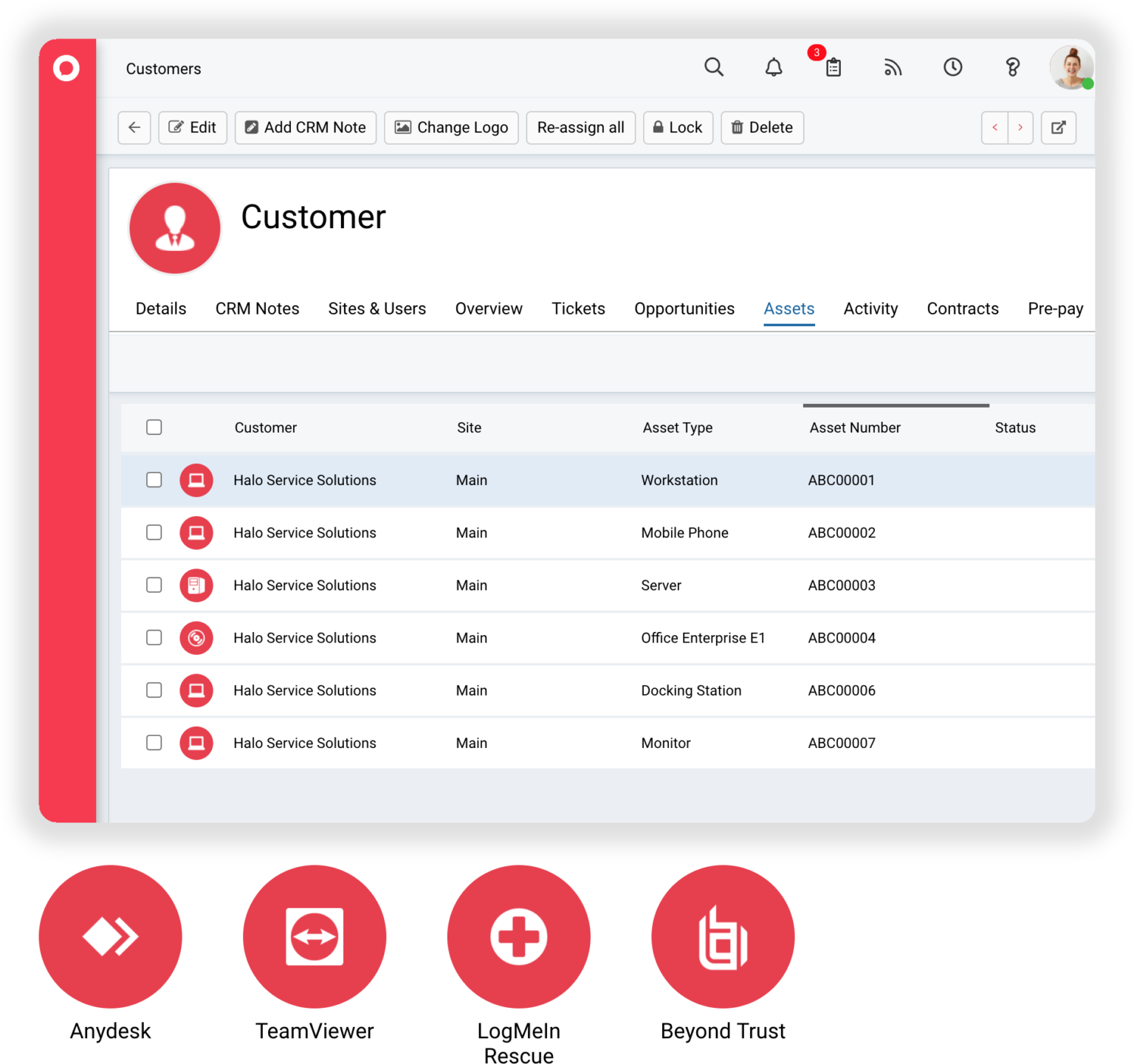Open asset ABC00003
Image resolution: width=1134 pixels, height=1064 pixels.
point(842,585)
